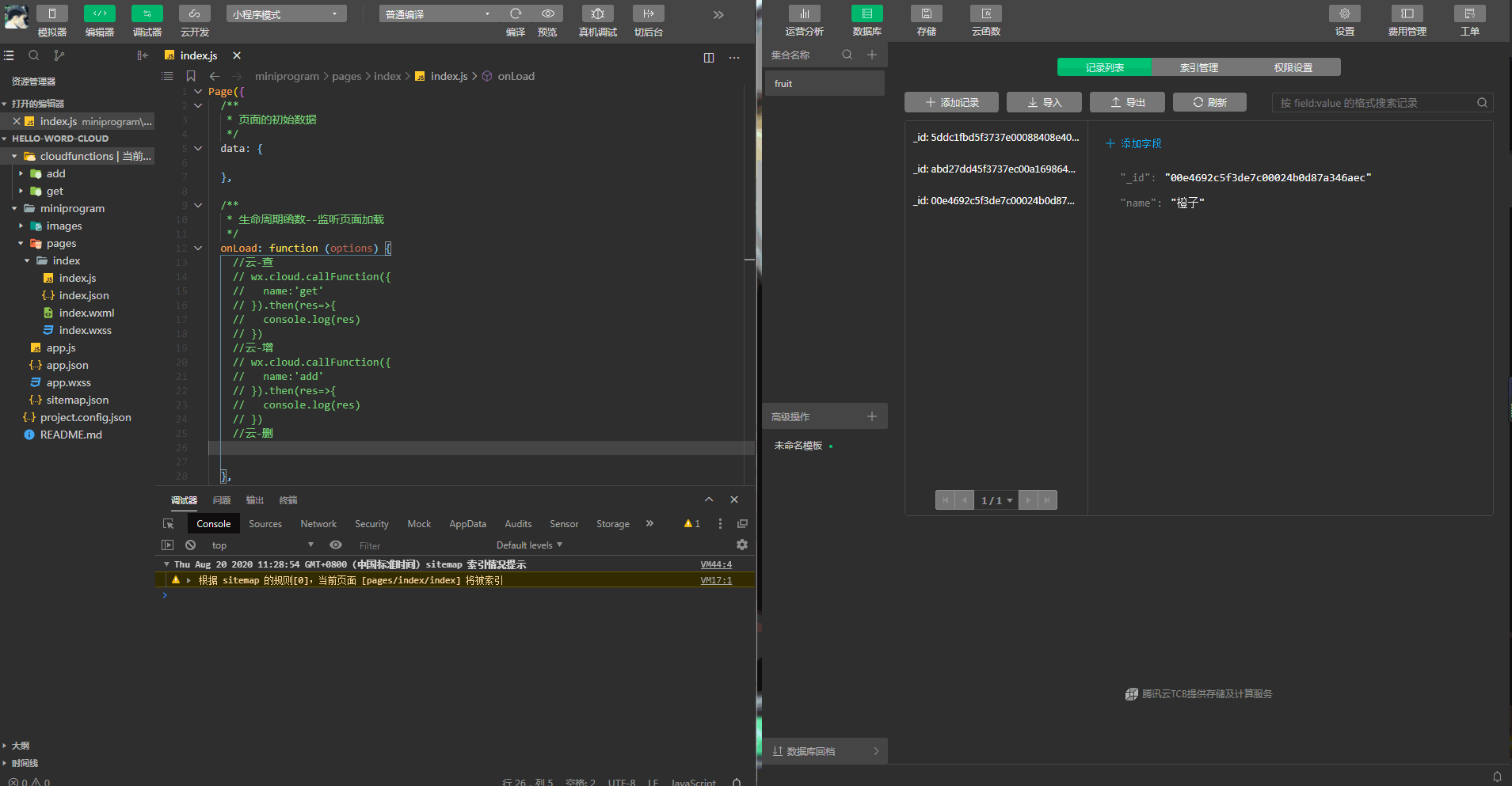1512x786 pixels.
Task: Close the index.js editor tab
Action: [x=237, y=55]
